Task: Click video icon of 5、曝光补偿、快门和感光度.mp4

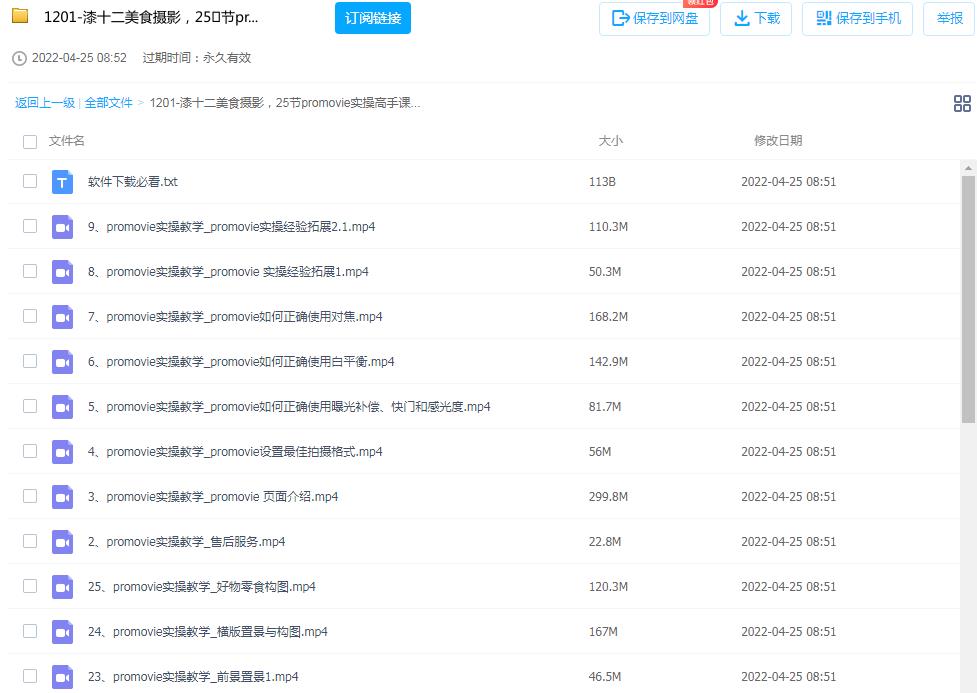Action: (x=62, y=406)
